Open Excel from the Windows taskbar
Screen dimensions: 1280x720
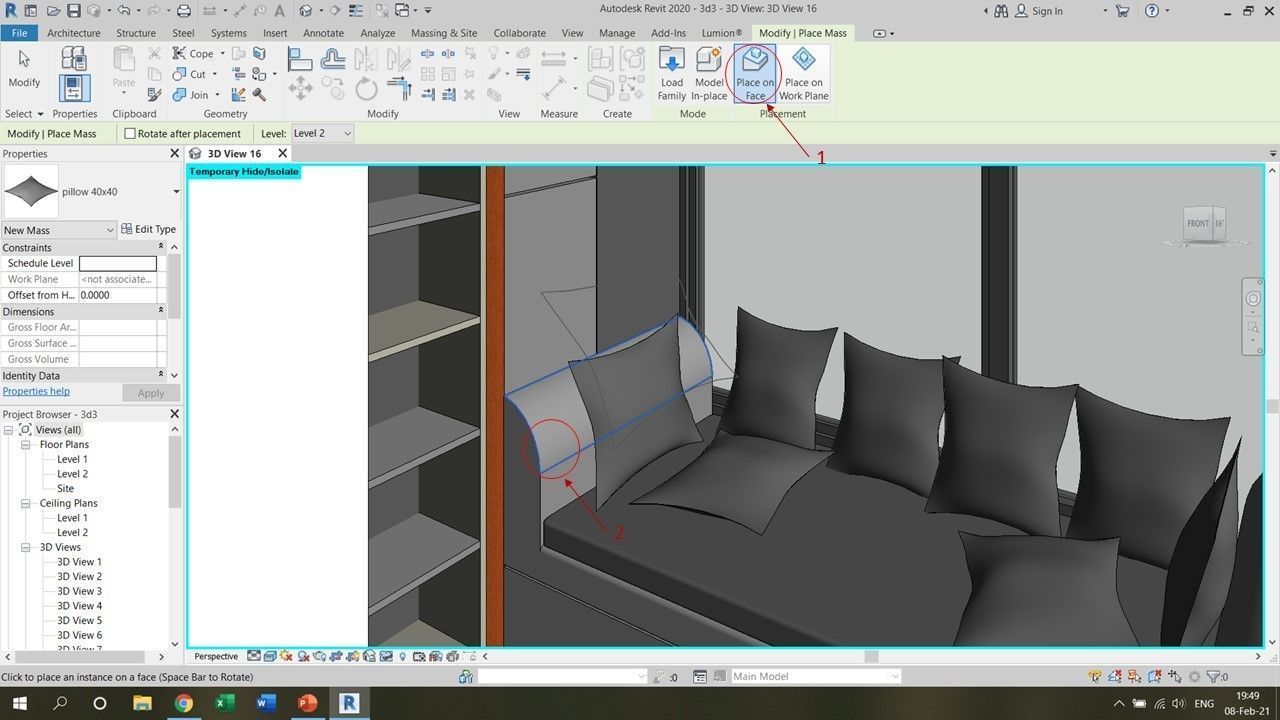(x=224, y=703)
